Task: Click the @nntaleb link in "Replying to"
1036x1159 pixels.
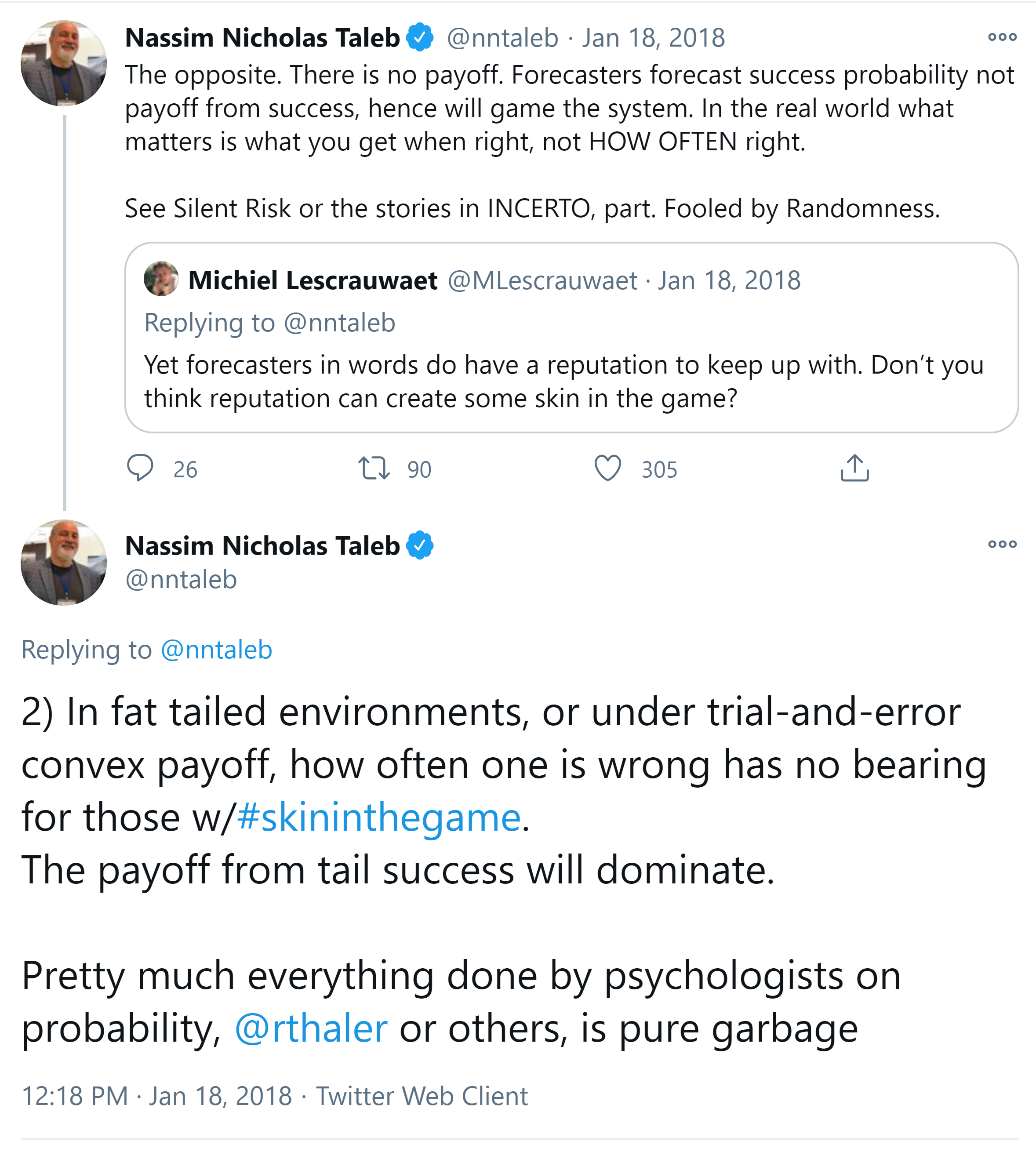Action: [x=216, y=650]
